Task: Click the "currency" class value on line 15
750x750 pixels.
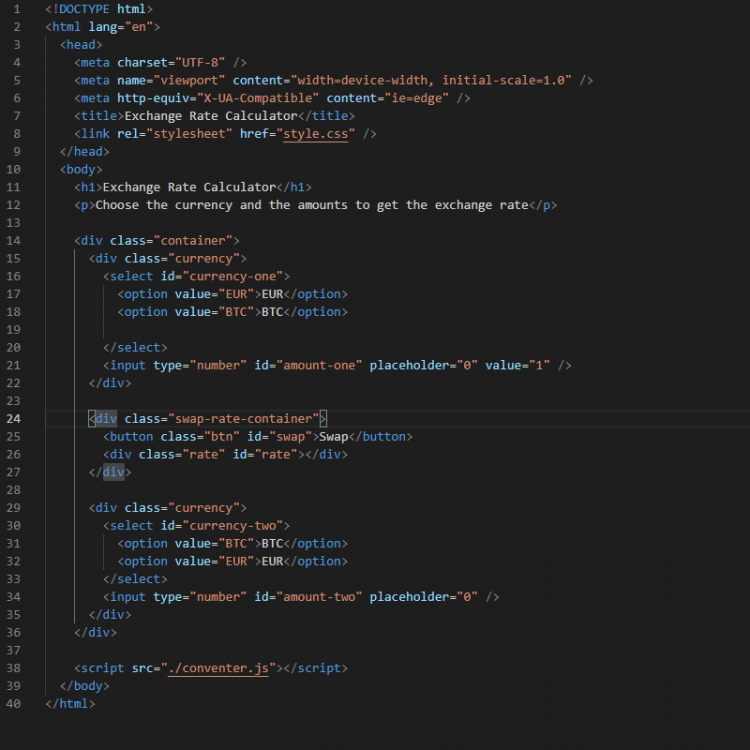Action: [x=204, y=259]
